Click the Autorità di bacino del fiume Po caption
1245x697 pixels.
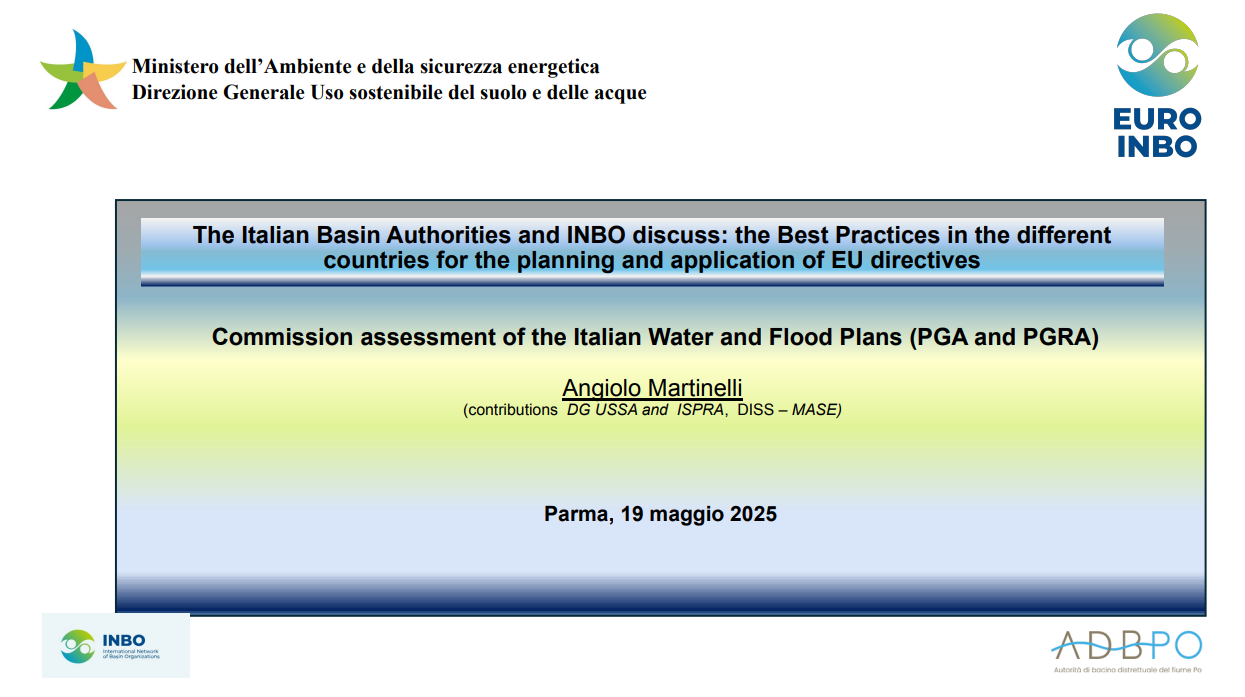click(1127, 668)
